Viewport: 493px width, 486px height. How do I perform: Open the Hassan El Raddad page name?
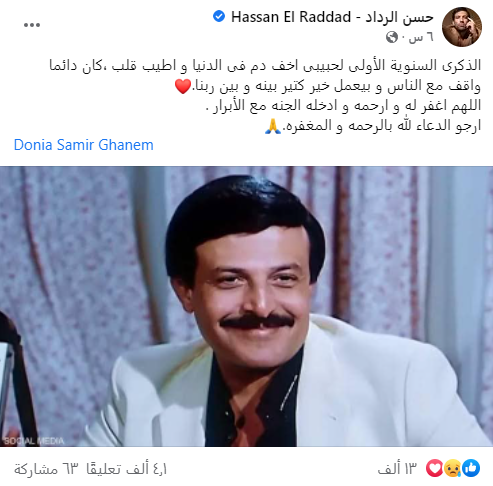click(x=332, y=17)
